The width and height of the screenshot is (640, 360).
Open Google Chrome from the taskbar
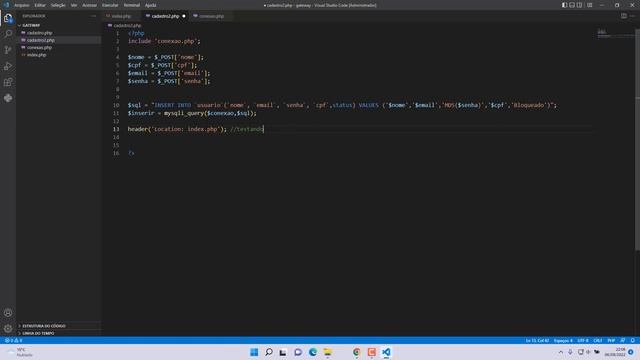tap(357, 352)
